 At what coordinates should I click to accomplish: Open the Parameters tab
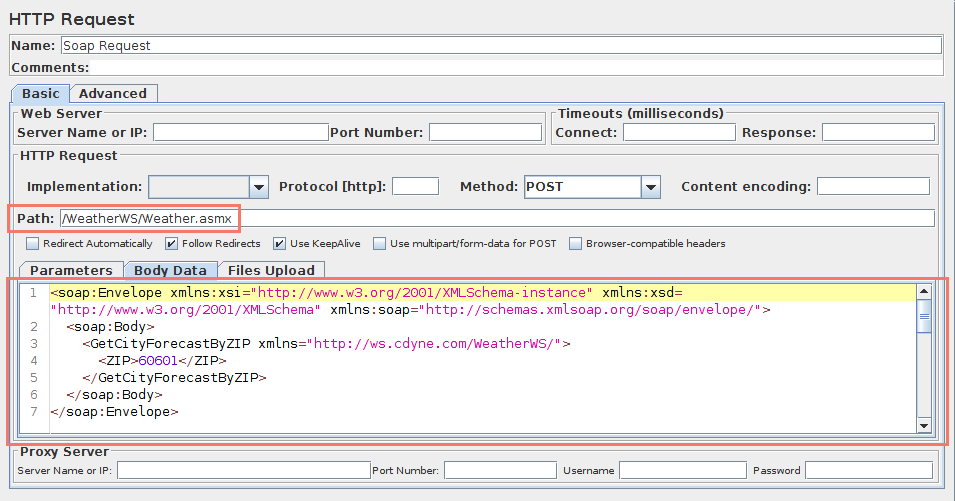[70, 270]
